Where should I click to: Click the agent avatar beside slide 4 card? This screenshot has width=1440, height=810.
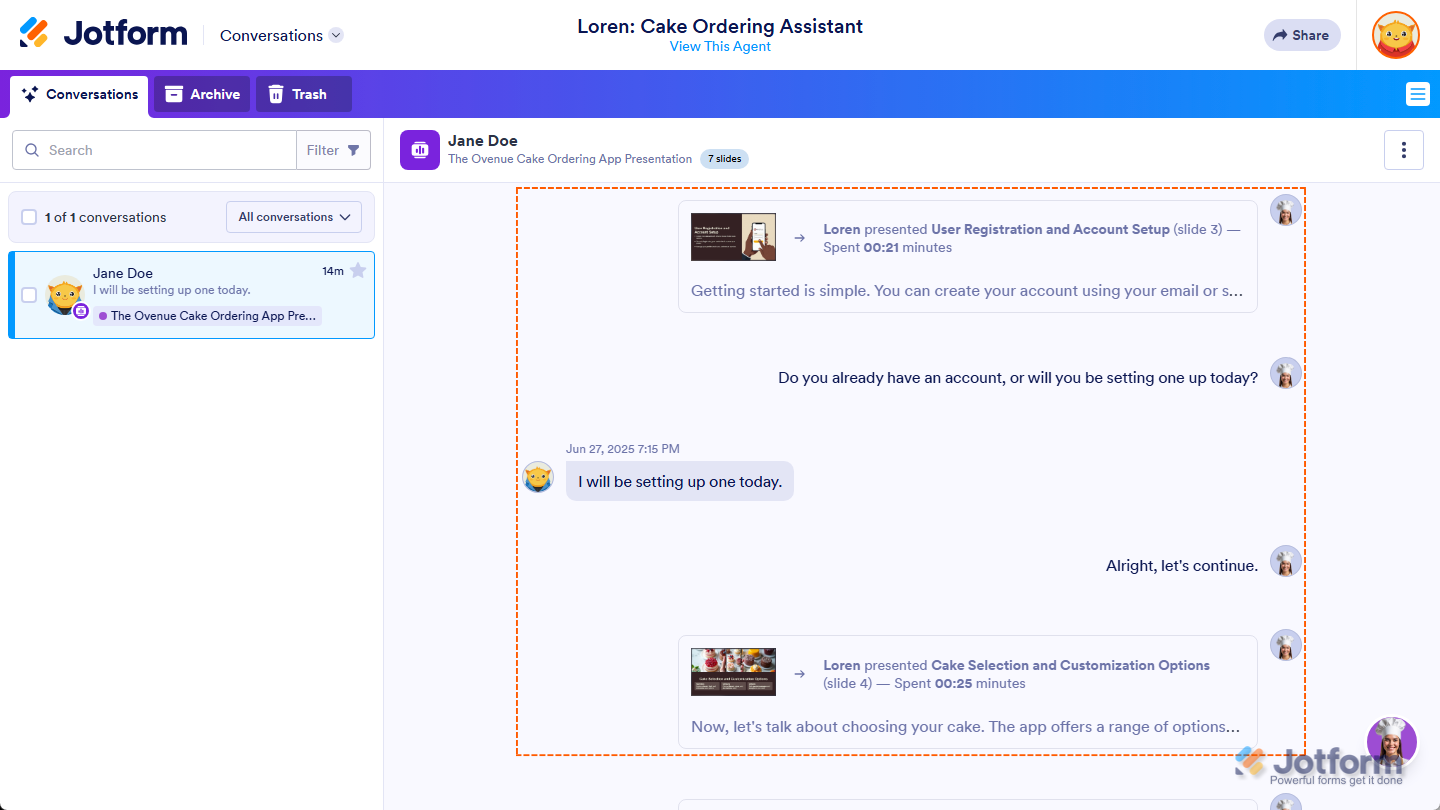(1286, 646)
